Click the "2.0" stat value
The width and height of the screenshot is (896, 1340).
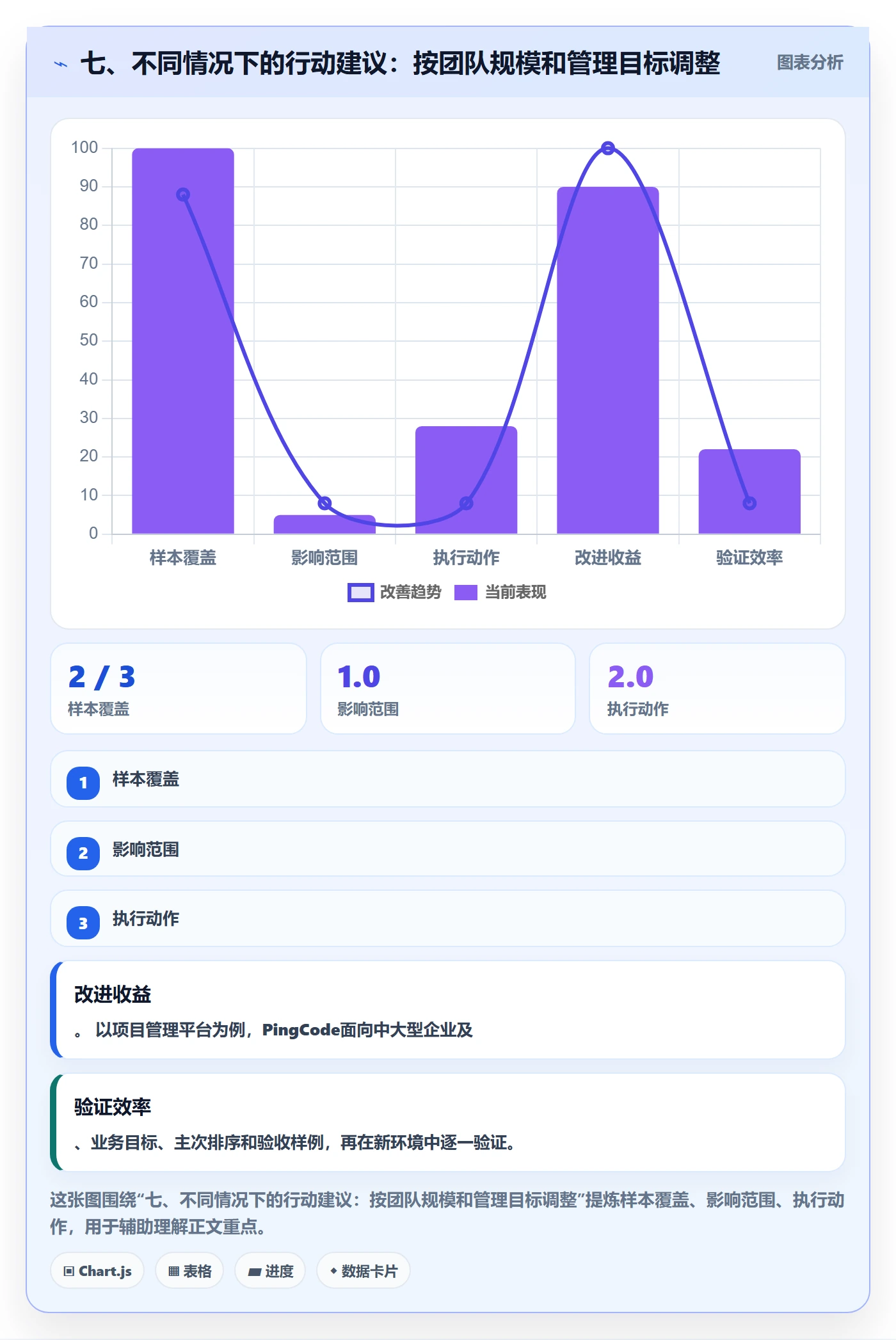(630, 677)
